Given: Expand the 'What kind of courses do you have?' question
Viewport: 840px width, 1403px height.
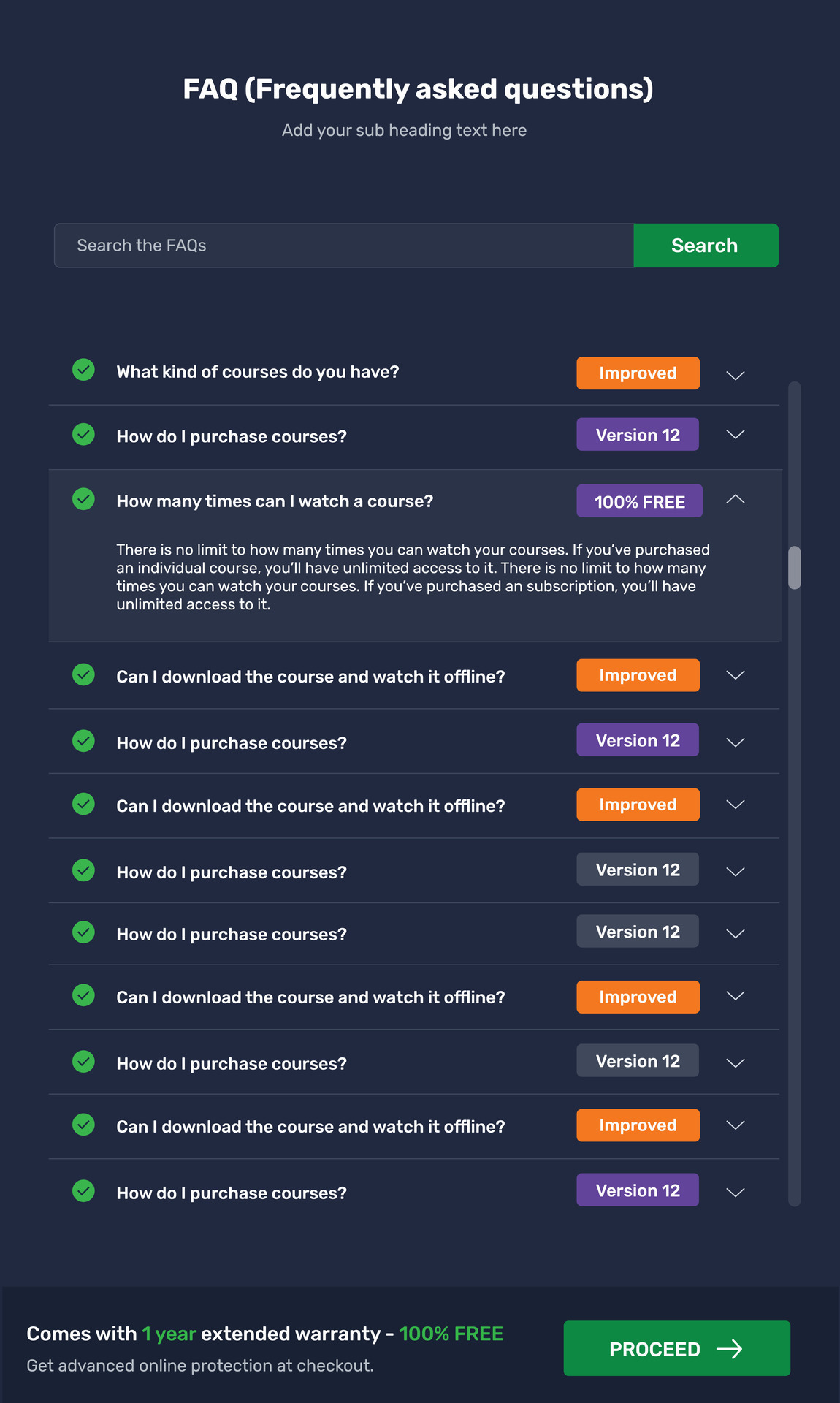Looking at the screenshot, I should (735, 375).
